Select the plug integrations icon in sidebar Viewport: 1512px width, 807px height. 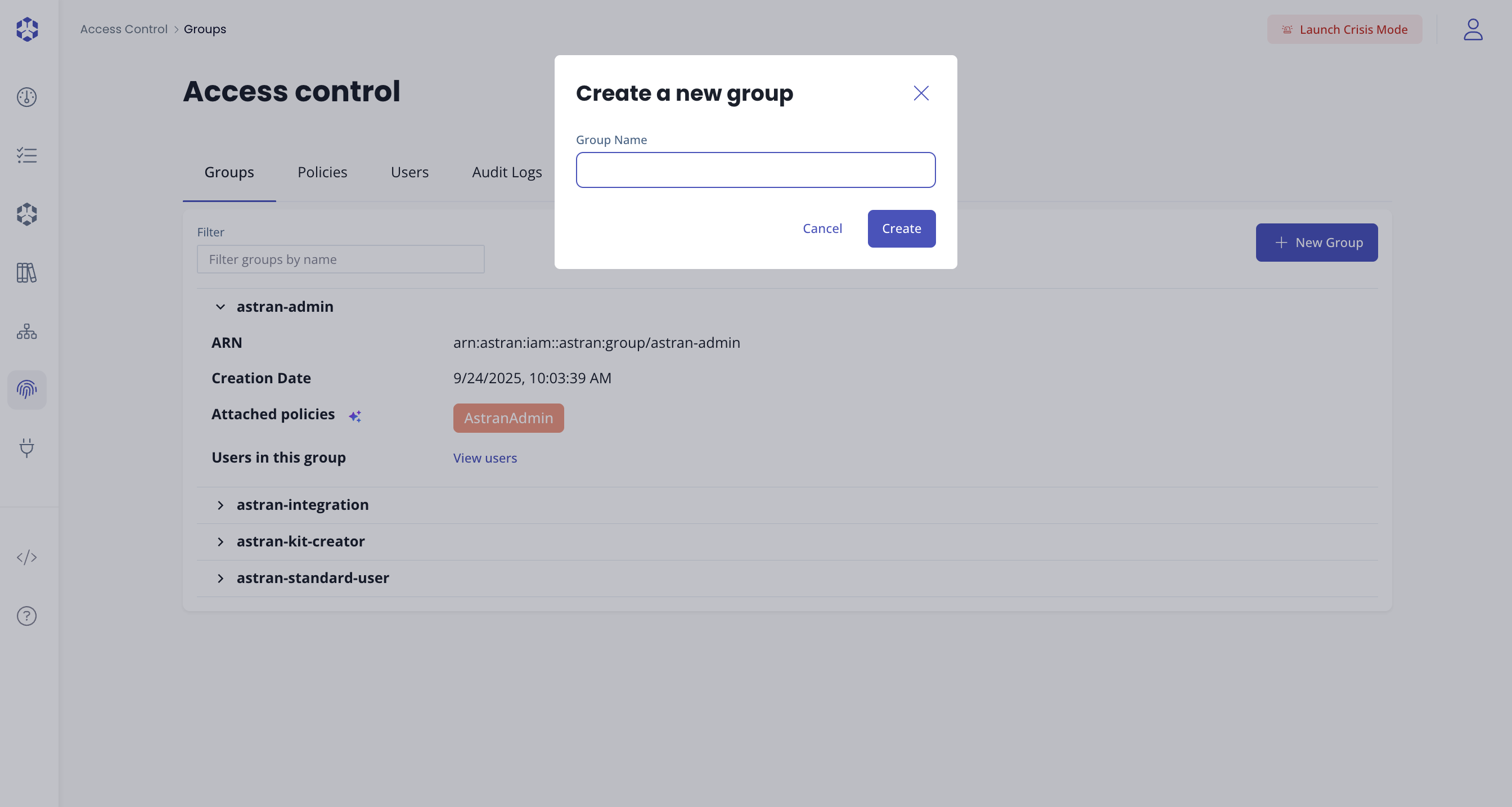[26, 448]
